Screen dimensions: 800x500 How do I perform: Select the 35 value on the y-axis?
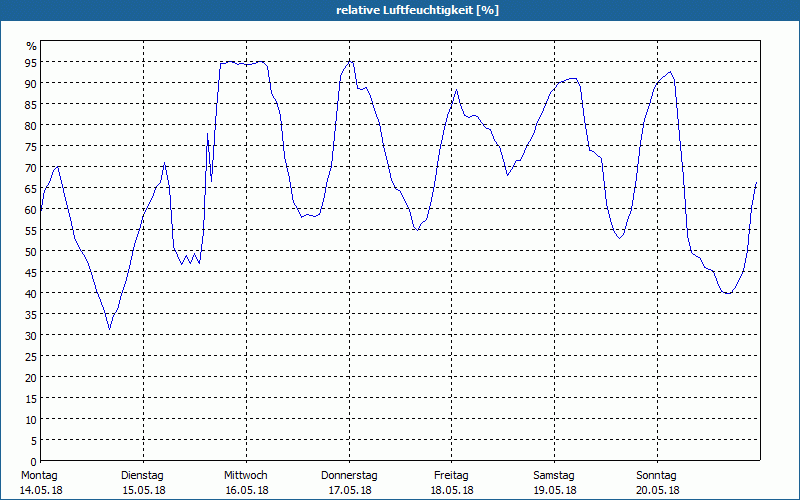coord(31,315)
